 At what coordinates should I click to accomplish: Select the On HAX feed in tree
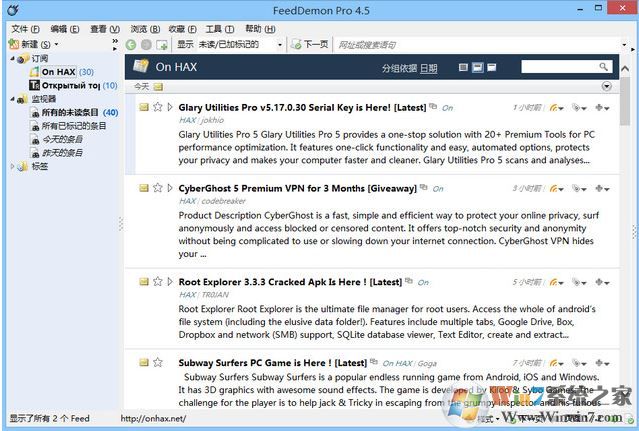click(58, 72)
